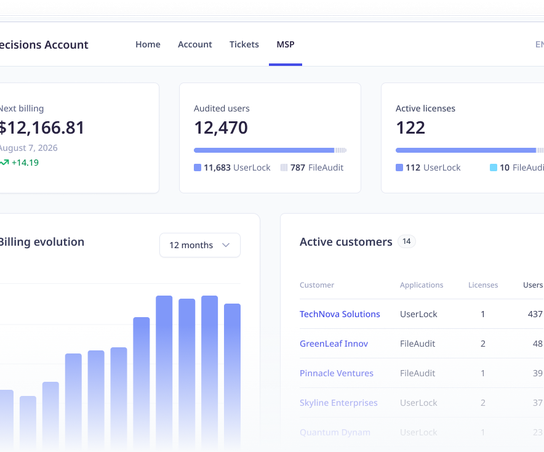Click the +14.19 billing change value

pyautogui.click(x=25, y=163)
